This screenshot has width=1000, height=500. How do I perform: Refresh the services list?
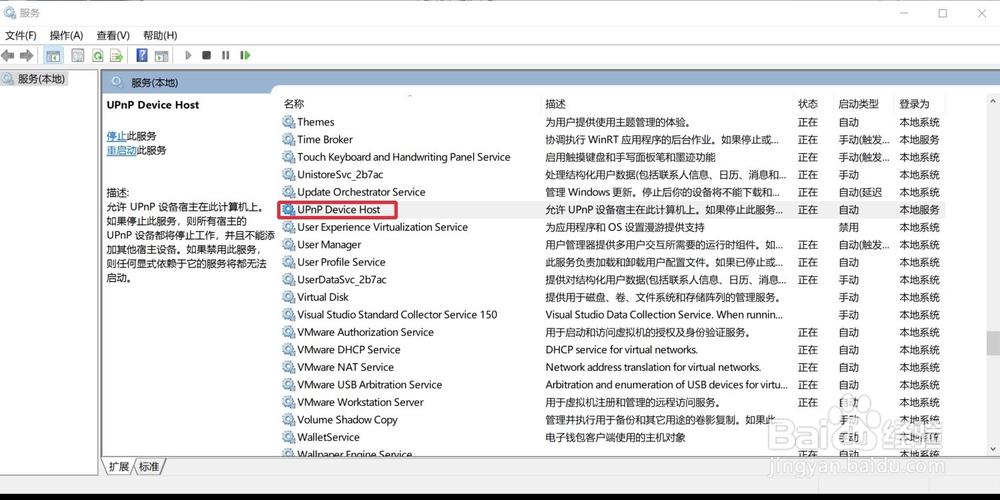click(x=98, y=55)
